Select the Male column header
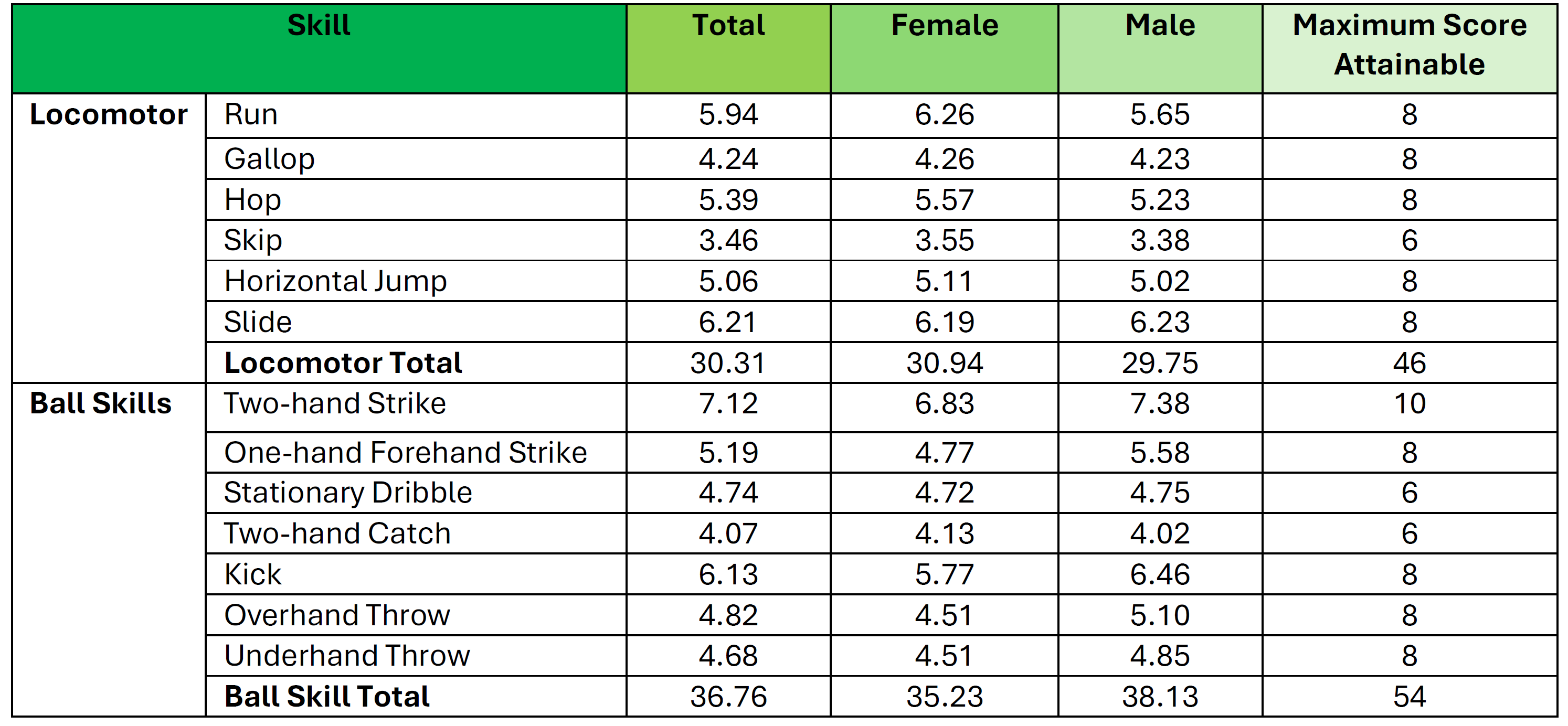 tap(1160, 26)
